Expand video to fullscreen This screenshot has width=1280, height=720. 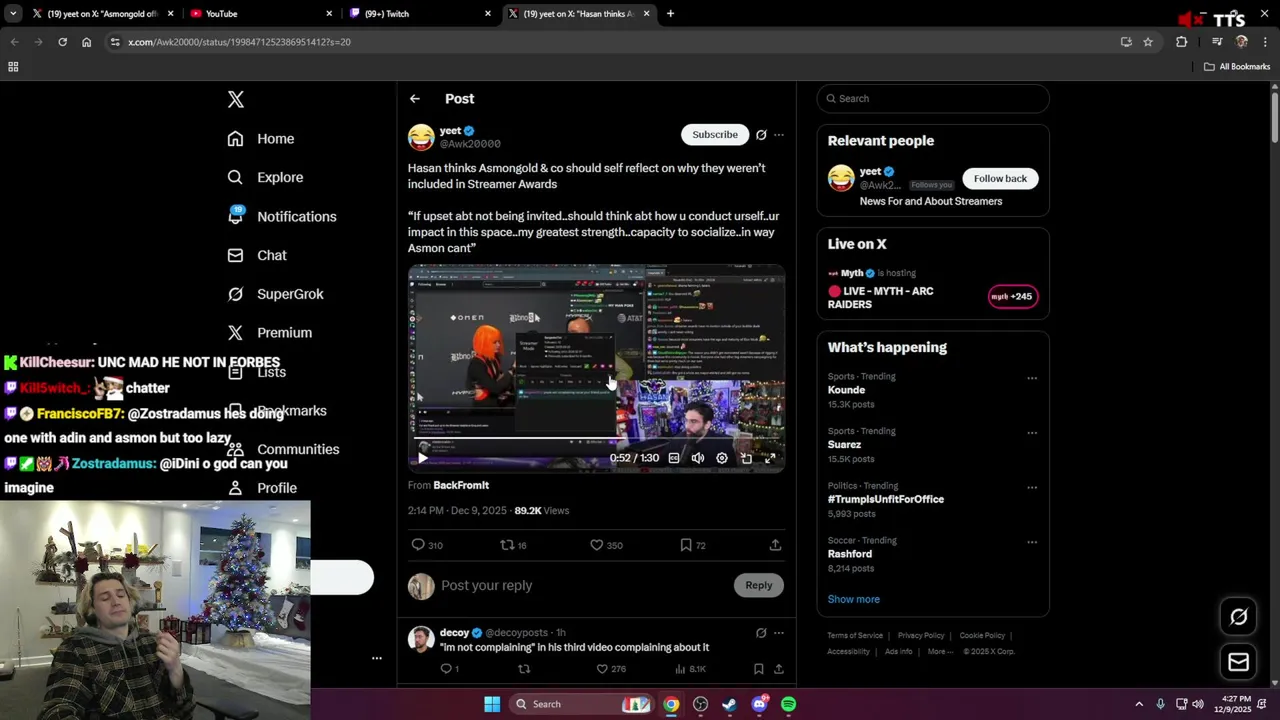(770, 458)
